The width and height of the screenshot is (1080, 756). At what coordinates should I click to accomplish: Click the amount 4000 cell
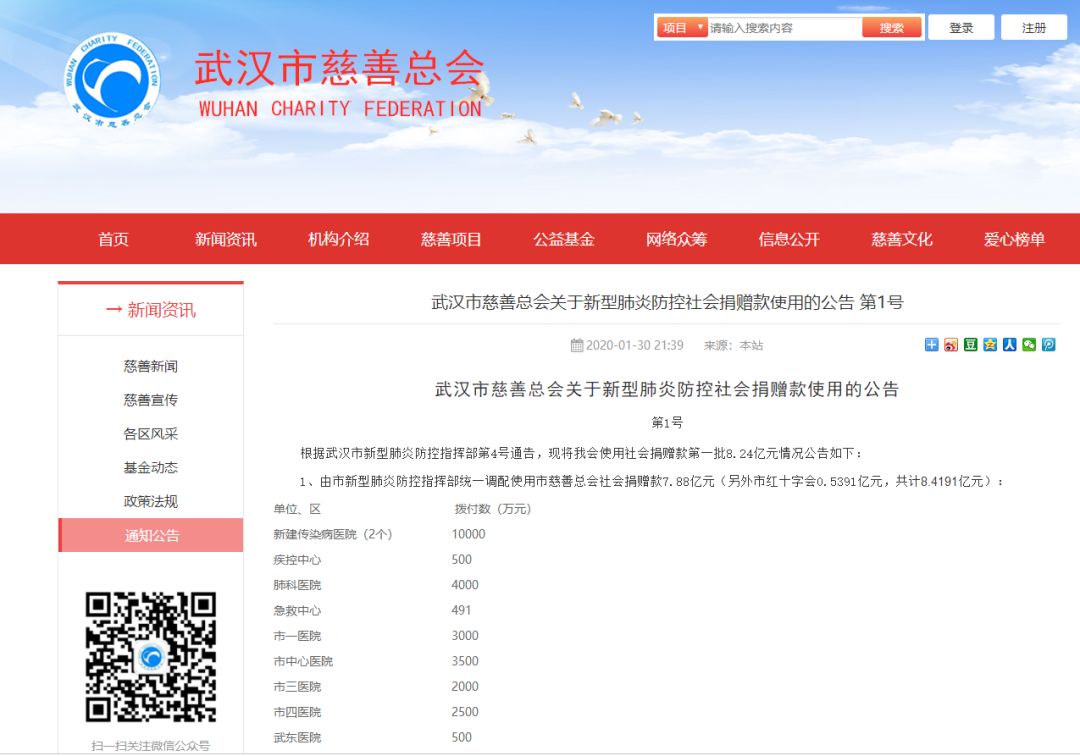click(465, 585)
